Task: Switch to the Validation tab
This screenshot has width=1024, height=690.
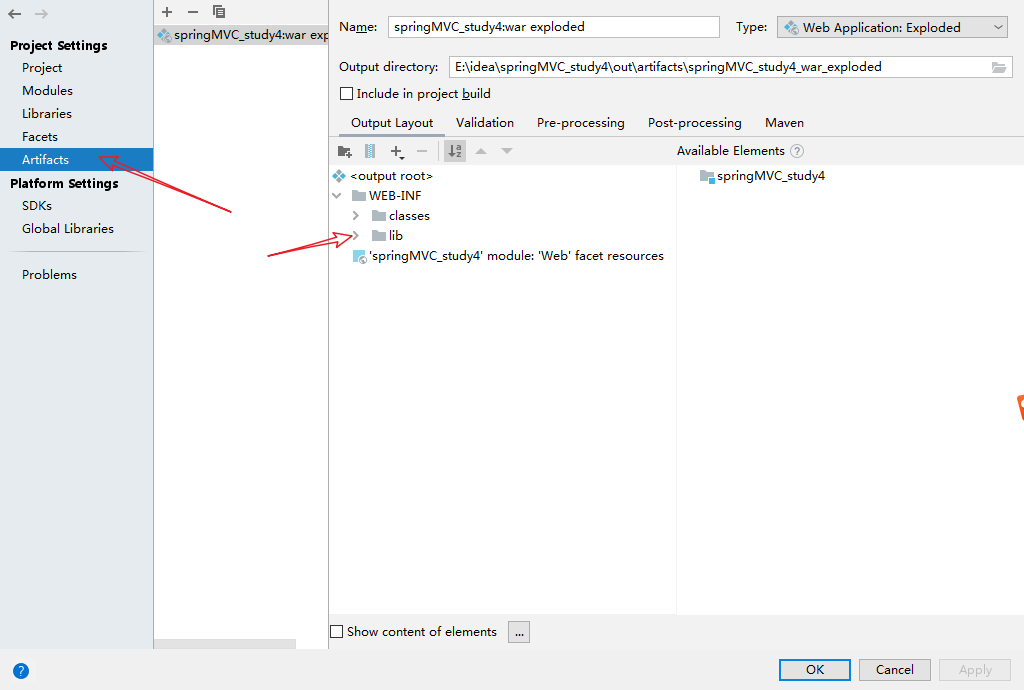Action: [484, 122]
